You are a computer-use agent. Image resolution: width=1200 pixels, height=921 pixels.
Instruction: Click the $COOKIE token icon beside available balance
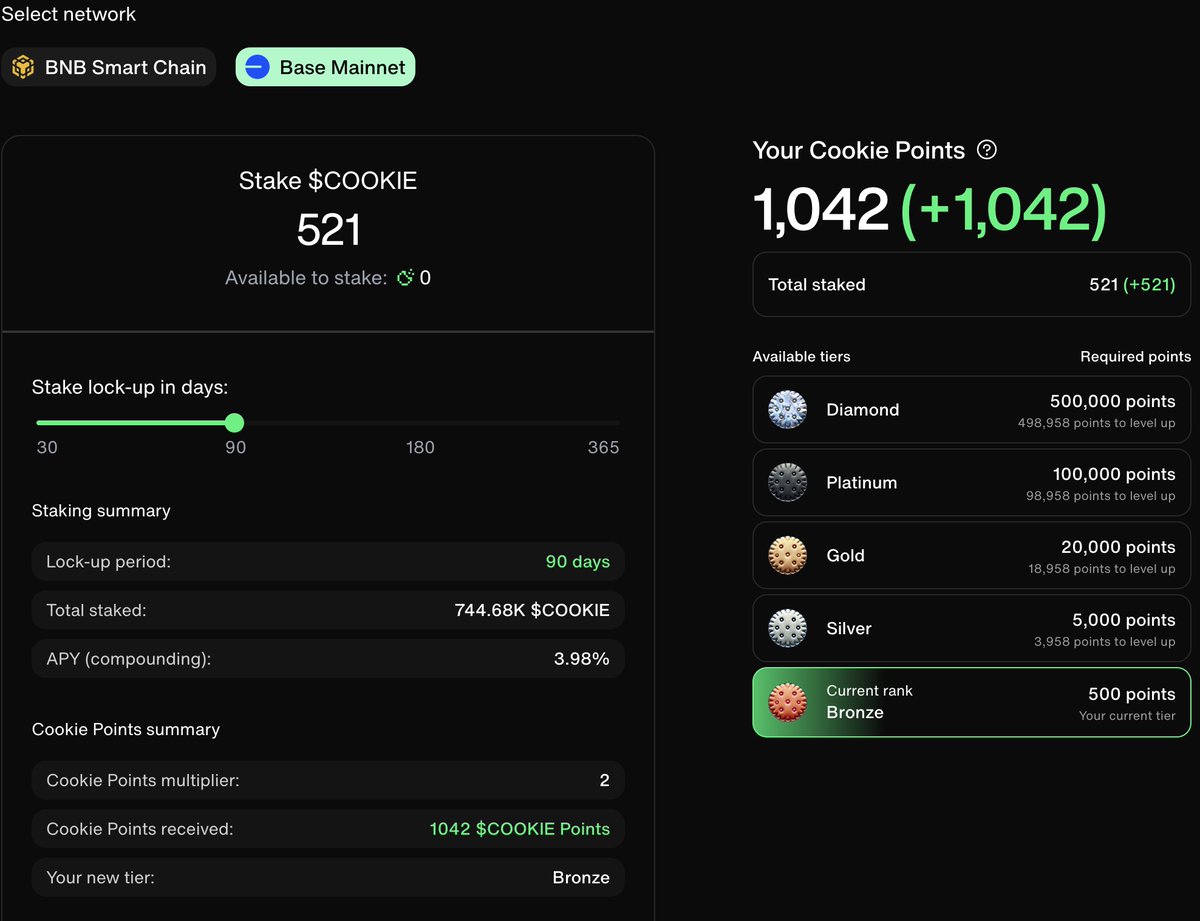[x=406, y=278]
